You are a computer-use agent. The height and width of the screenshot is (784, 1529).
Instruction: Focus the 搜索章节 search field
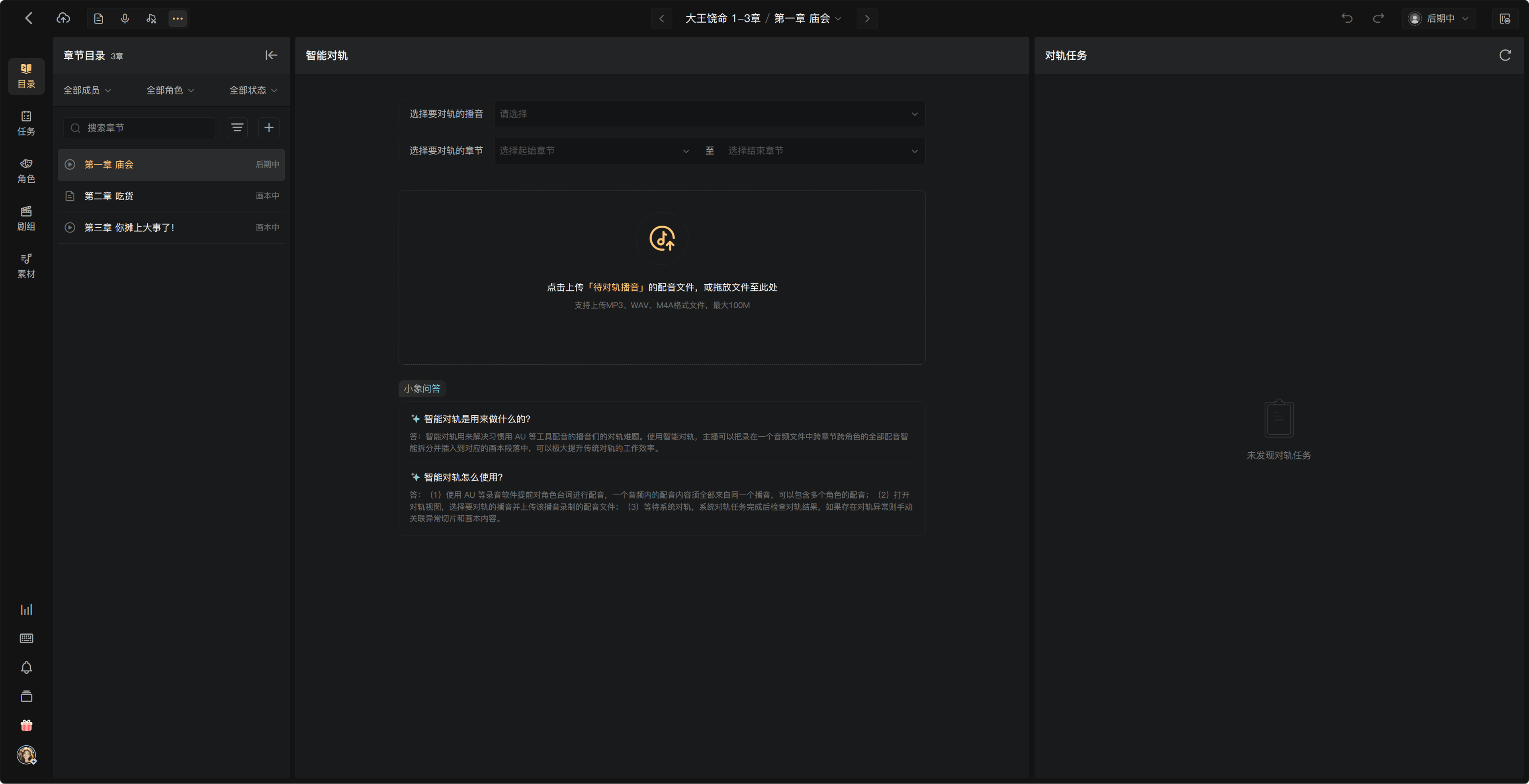pos(139,127)
